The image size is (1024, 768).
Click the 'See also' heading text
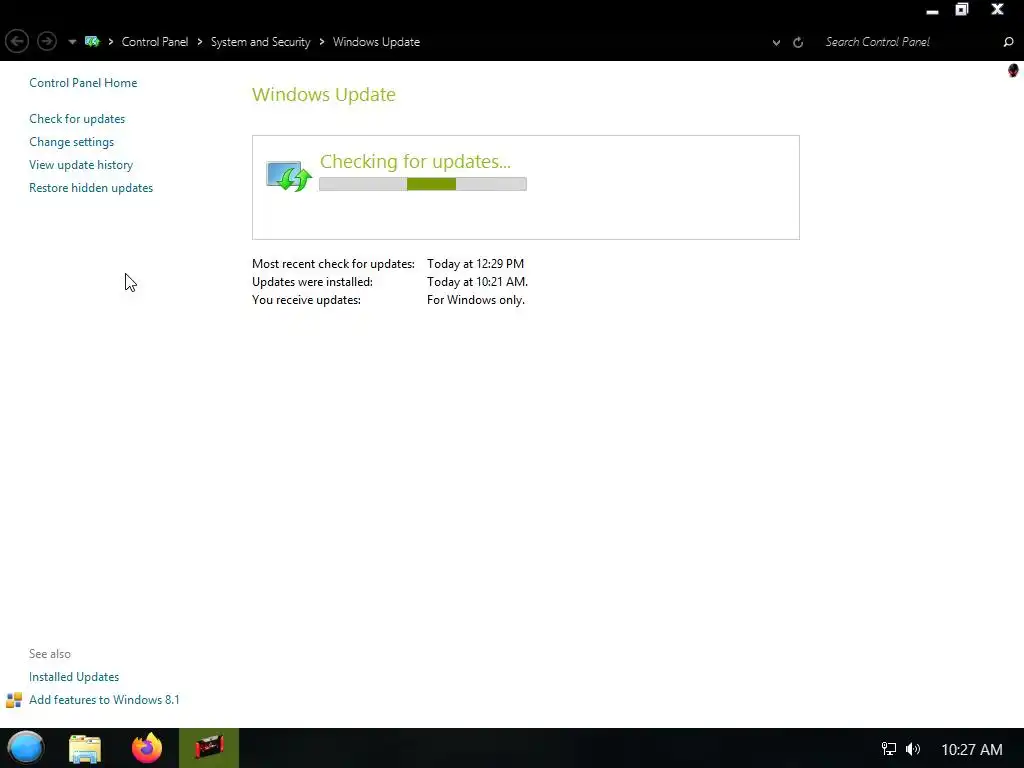tap(50, 654)
